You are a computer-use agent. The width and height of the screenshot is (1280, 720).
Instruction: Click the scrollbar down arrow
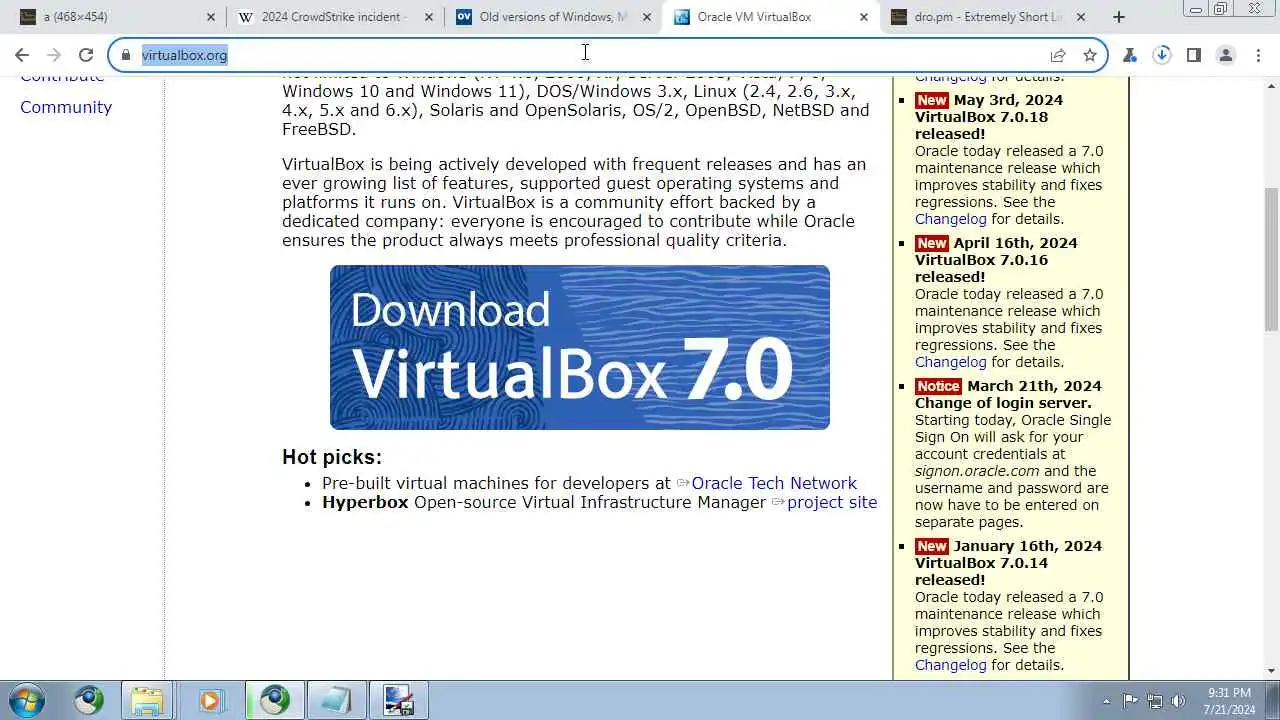[1271, 672]
